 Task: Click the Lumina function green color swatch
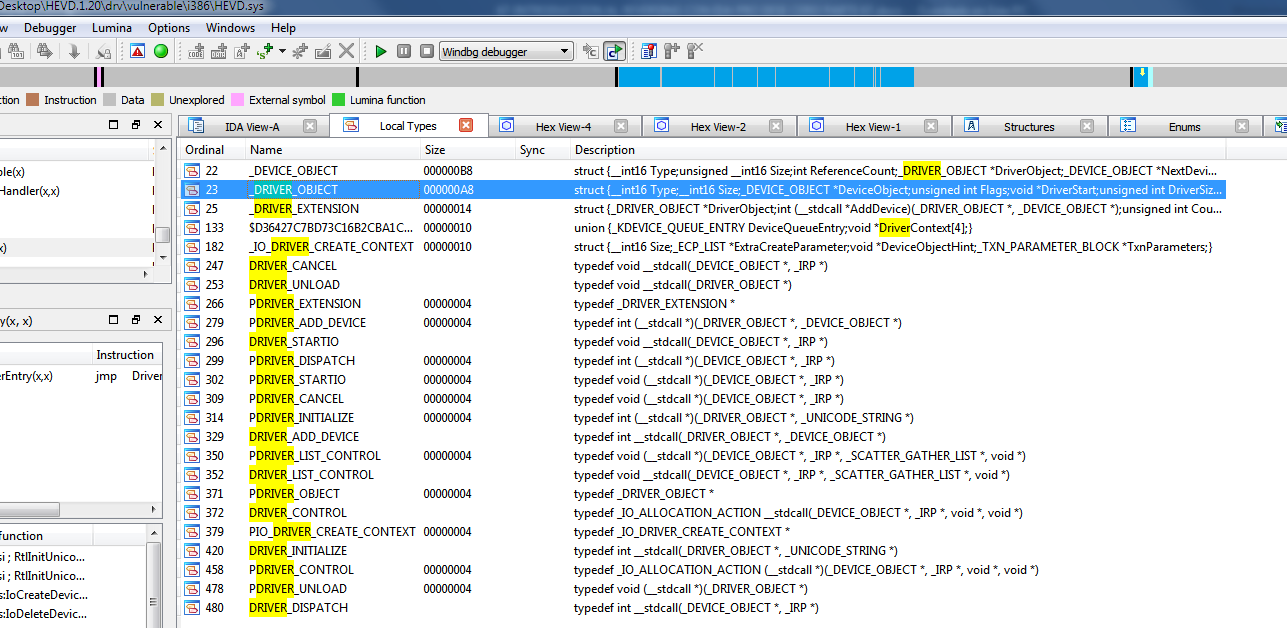tap(338, 100)
